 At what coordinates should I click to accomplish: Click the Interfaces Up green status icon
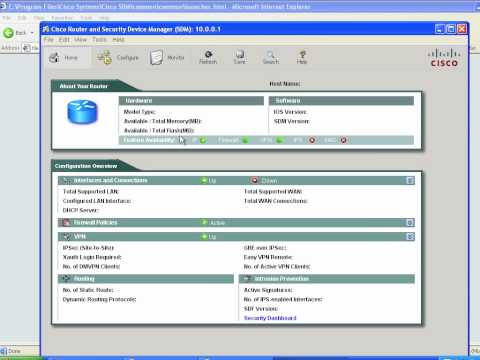point(204,180)
